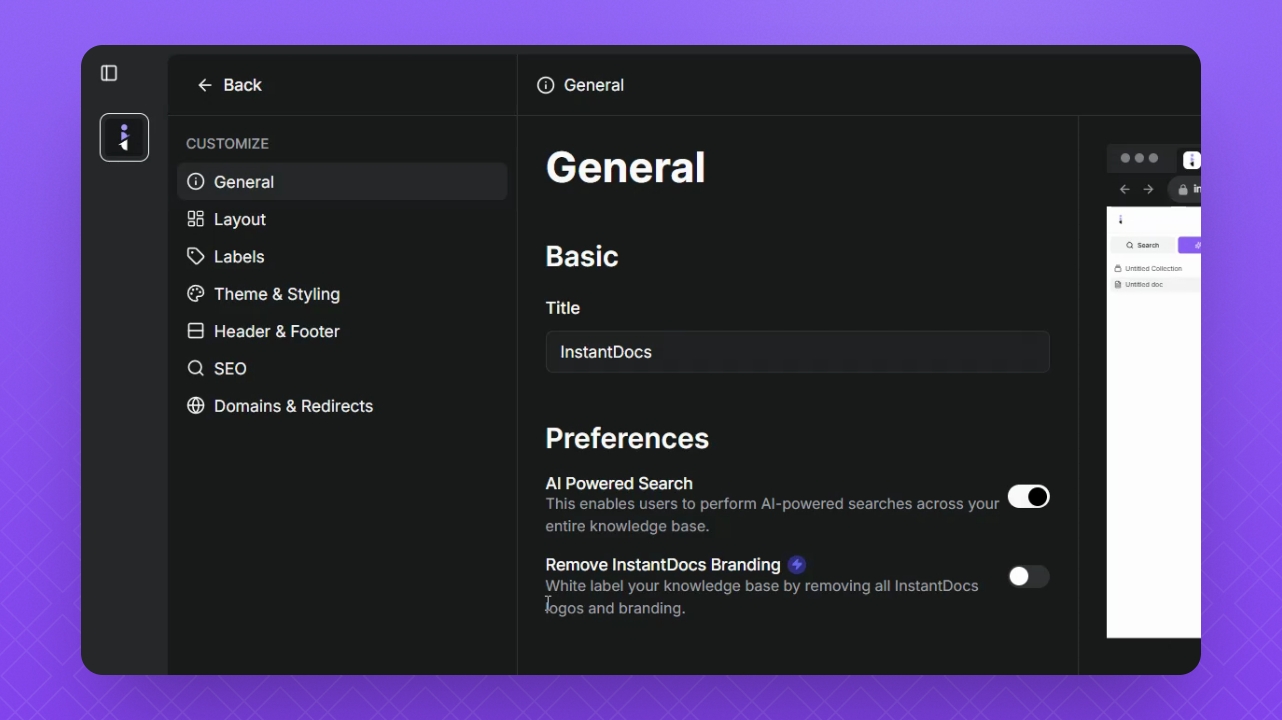Image resolution: width=1282 pixels, height=720 pixels.
Task: Click the Search button in the preview
Action: point(1142,245)
